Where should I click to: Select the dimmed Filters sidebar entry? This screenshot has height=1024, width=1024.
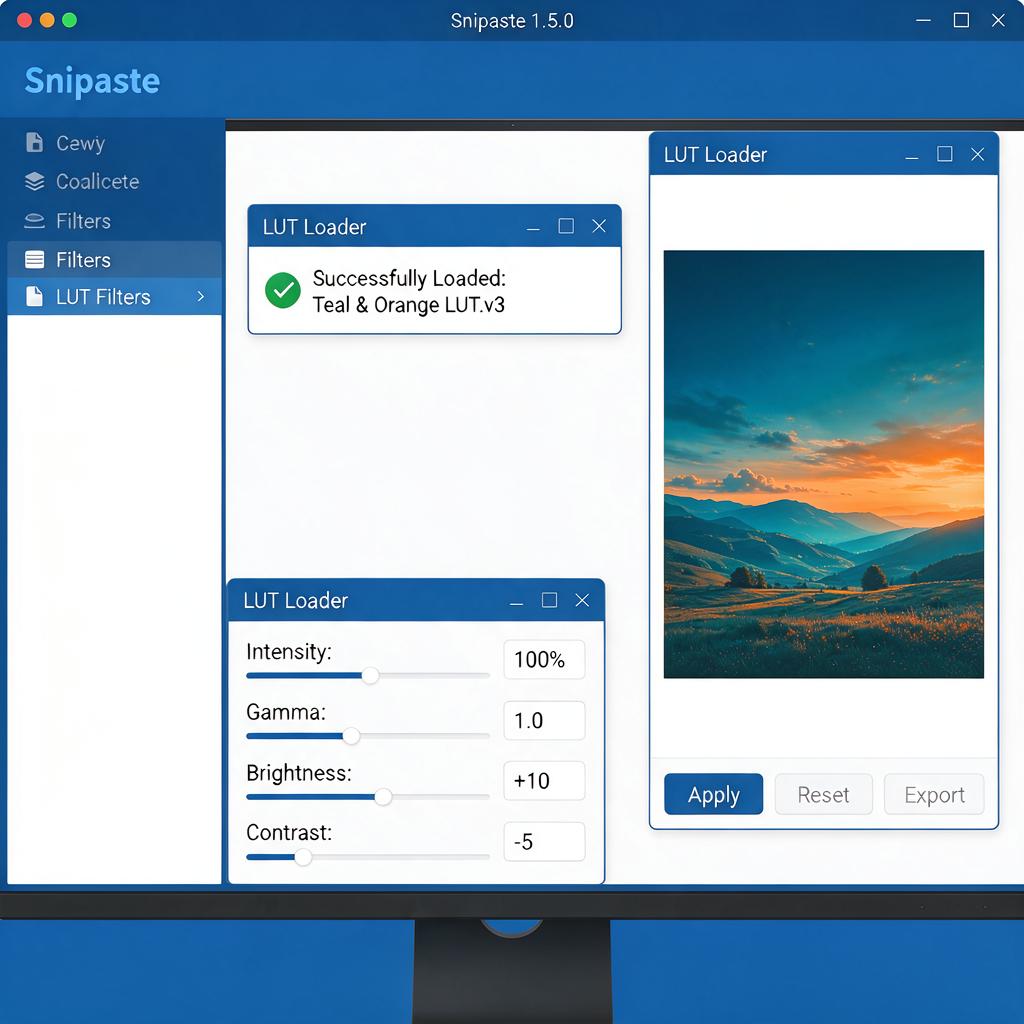tap(82, 221)
